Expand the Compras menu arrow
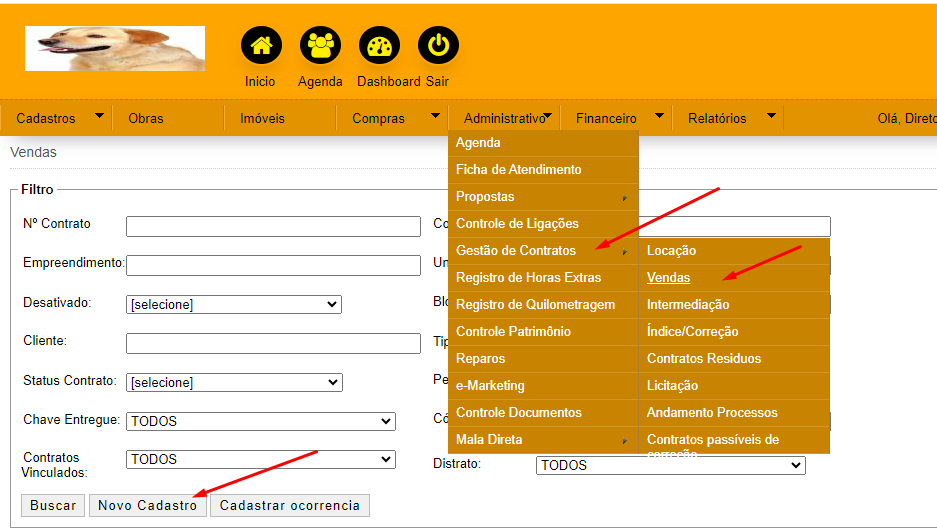The width and height of the screenshot is (937, 528). (435, 116)
